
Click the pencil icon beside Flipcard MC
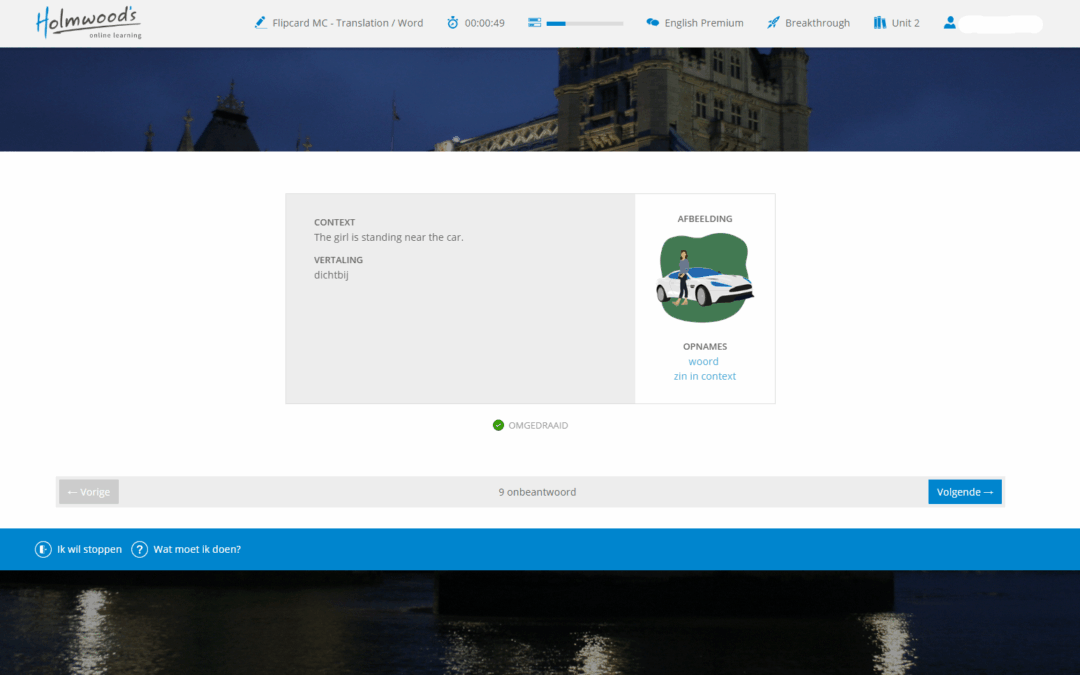(x=260, y=23)
